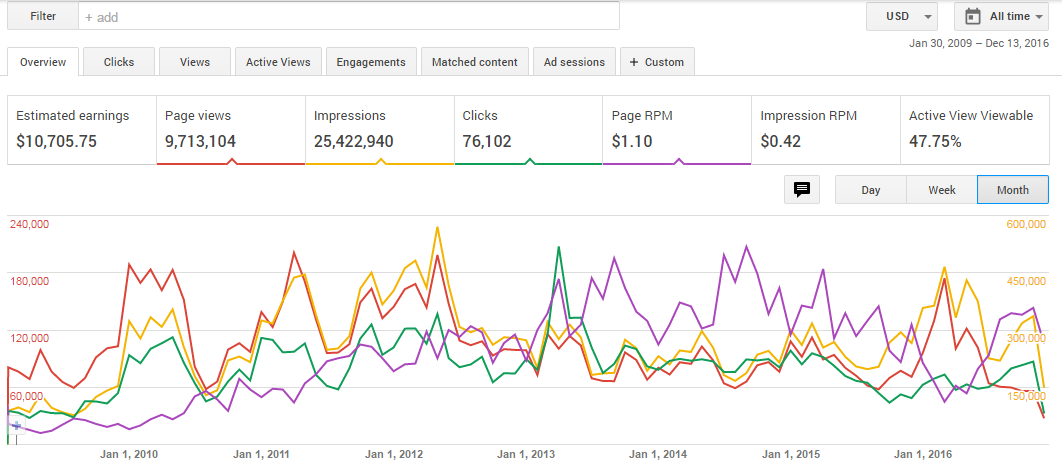
Task: Click the filter add input field
Action: click(x=348, y=17)
